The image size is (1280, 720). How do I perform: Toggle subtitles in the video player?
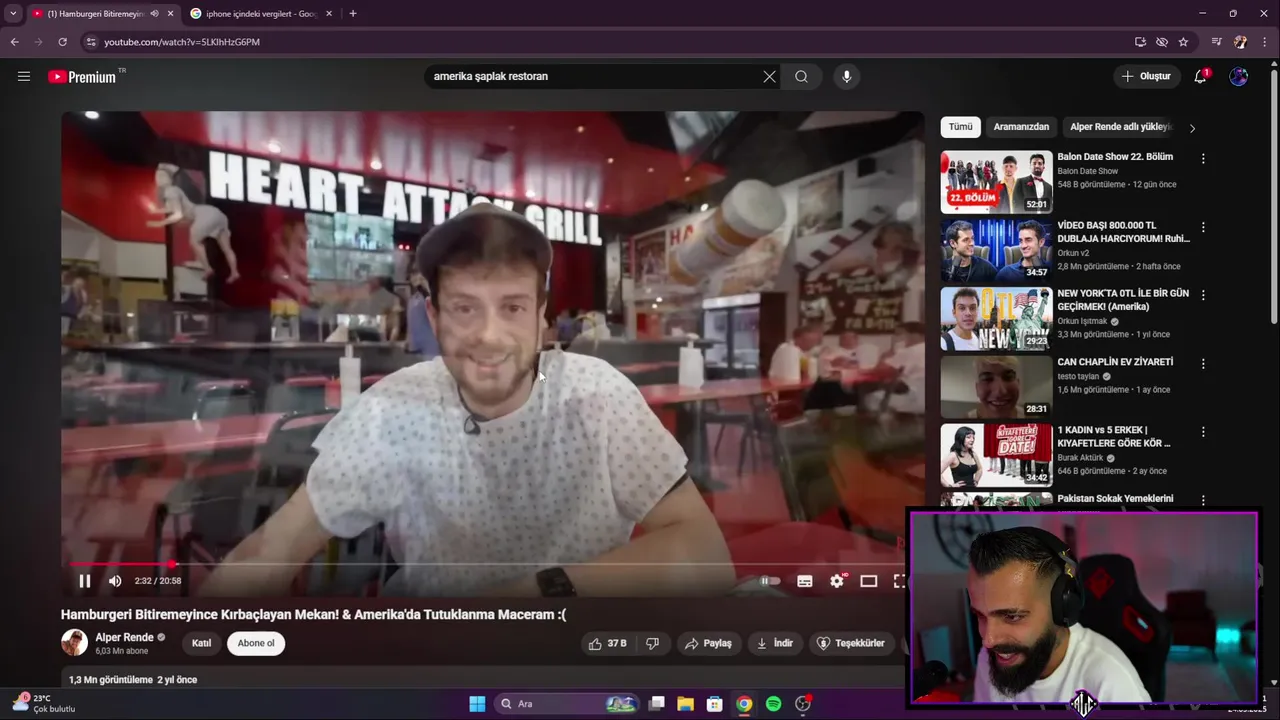(x=805, y=581)
